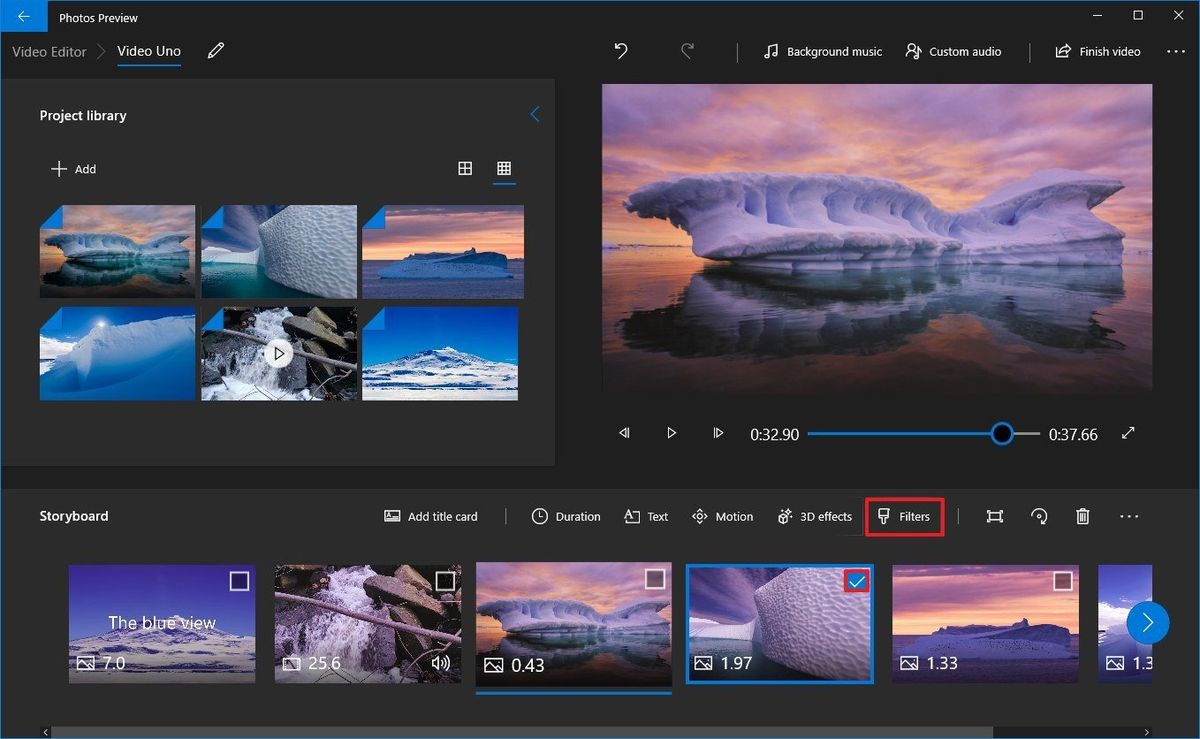
Task: Open storyboard more options menu
Action: coord(1129,516)
